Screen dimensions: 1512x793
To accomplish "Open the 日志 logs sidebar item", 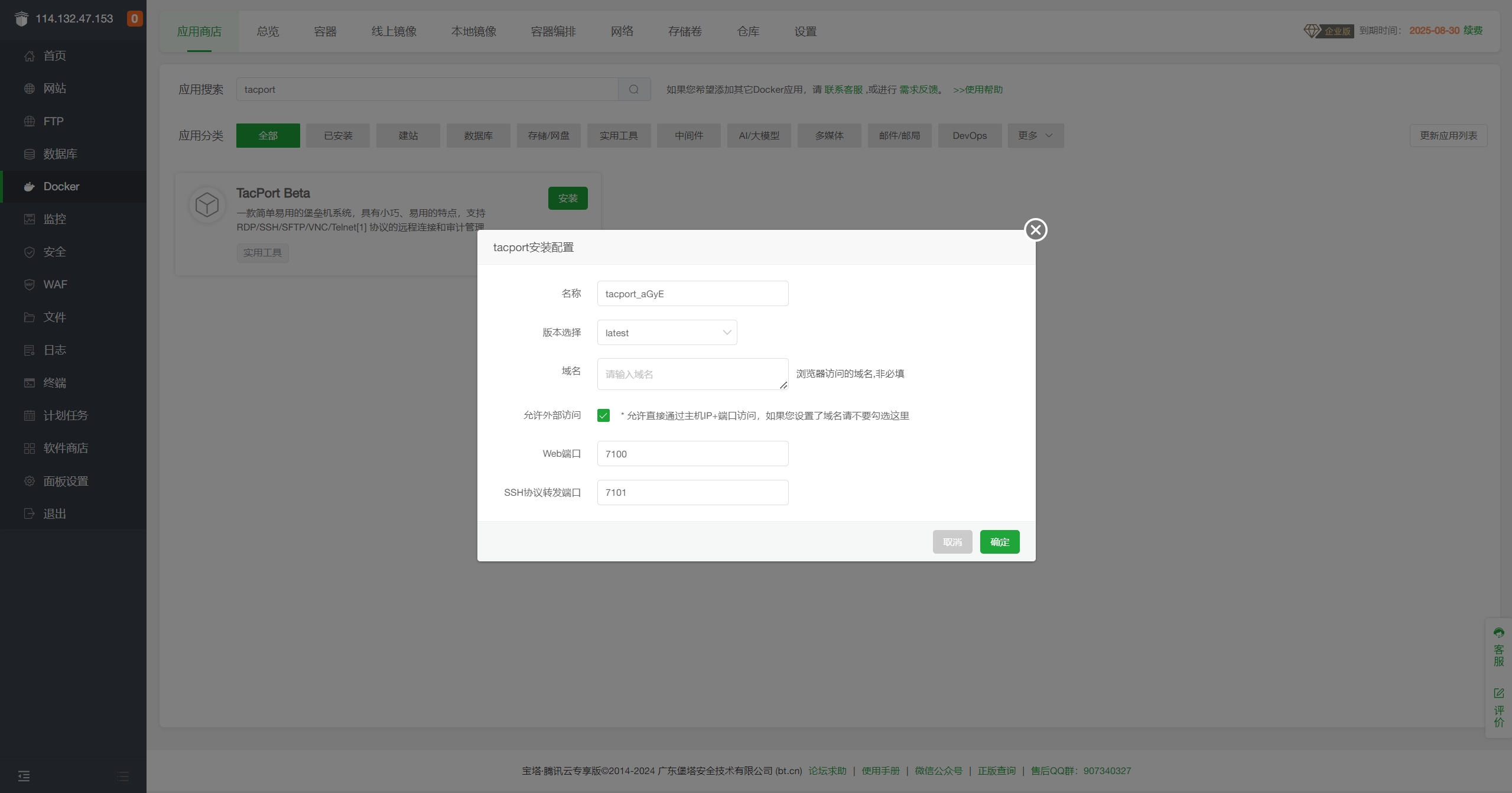I will tap(73, 350).
